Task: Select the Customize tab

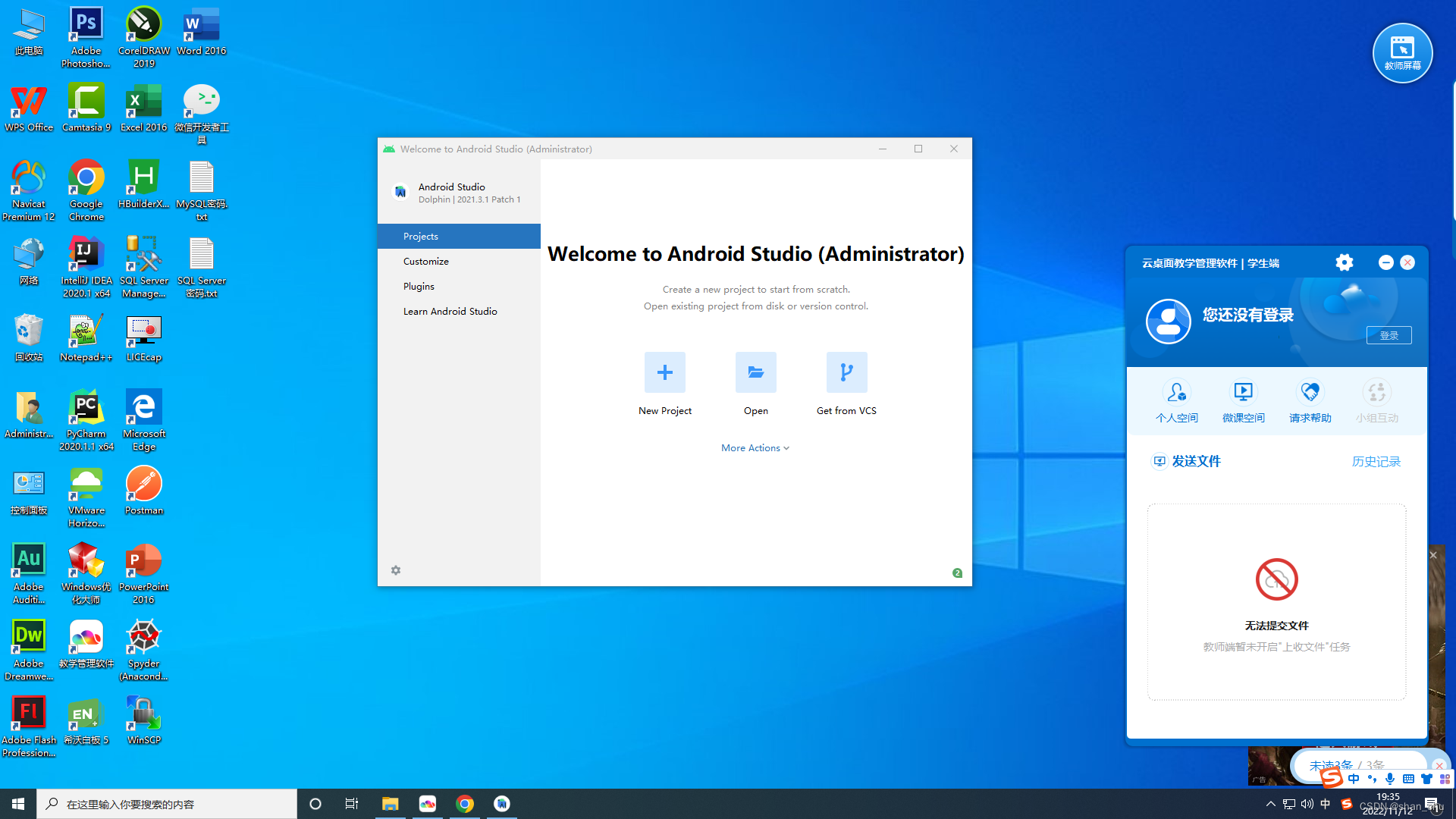Action: [426, 262]
